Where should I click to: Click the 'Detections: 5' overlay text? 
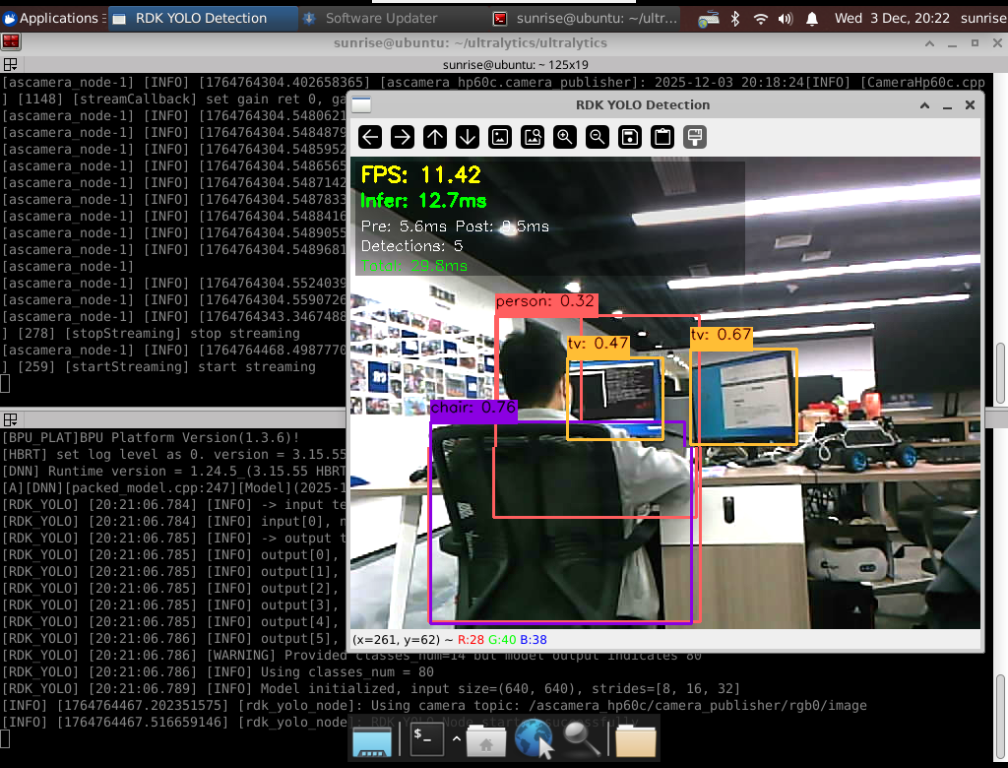click(411, 246)
